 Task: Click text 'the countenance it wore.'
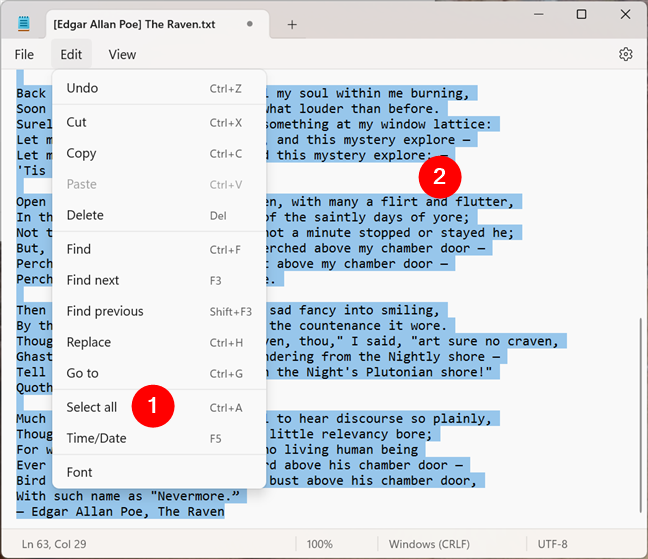coord(358,326)
